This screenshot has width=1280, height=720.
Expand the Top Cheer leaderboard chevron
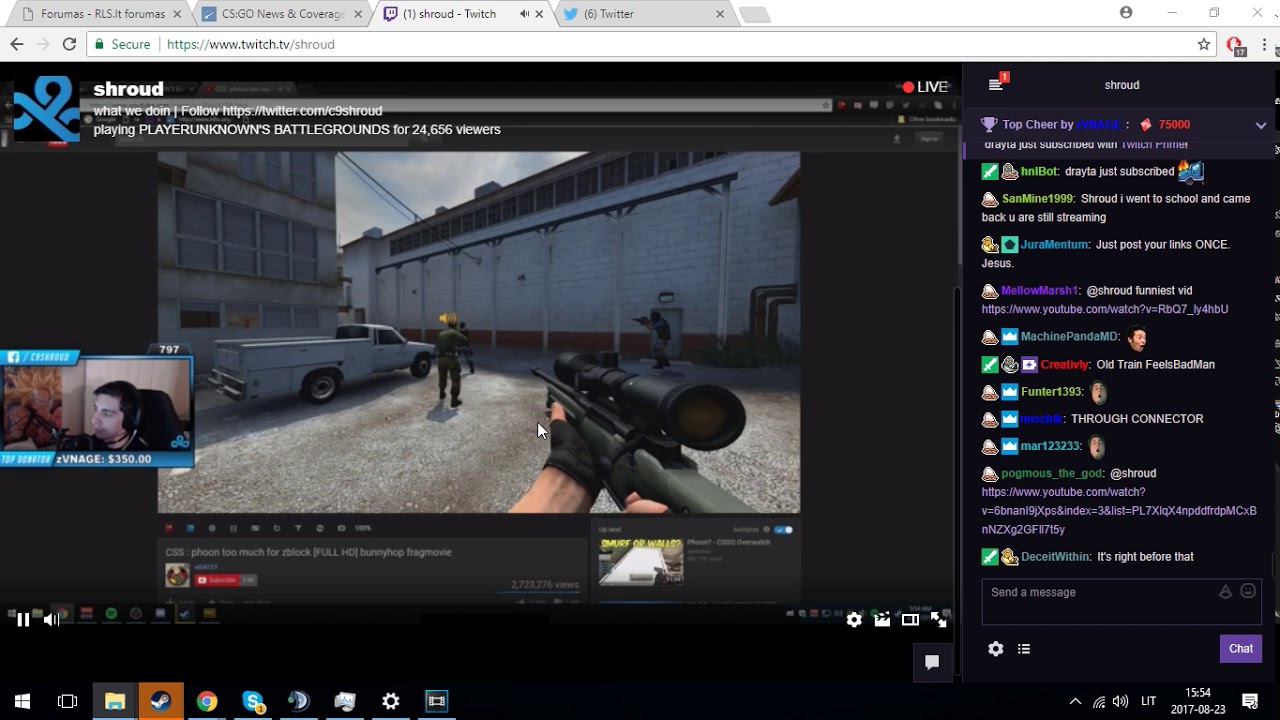(x=1260, y=125)
